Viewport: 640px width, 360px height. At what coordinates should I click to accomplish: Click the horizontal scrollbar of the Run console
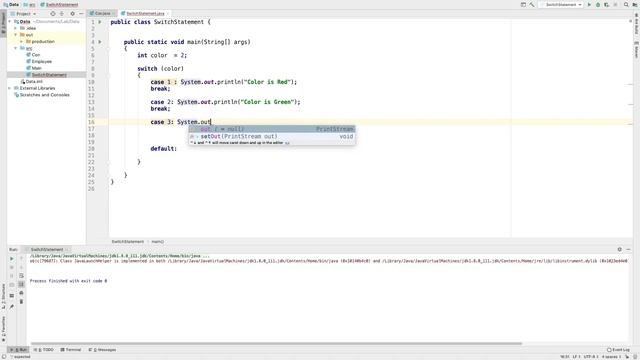point(276,343)
